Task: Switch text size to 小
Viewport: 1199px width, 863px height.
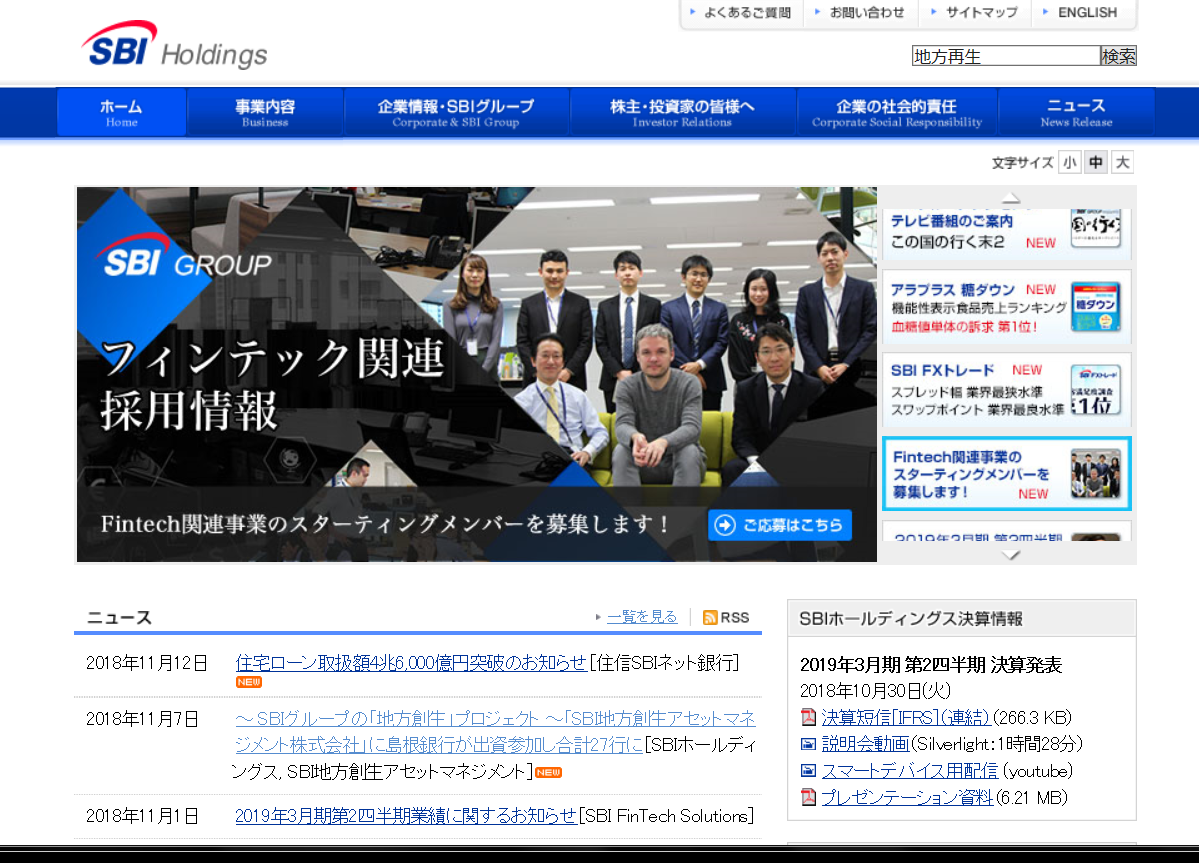Action: pos(1069,161)
